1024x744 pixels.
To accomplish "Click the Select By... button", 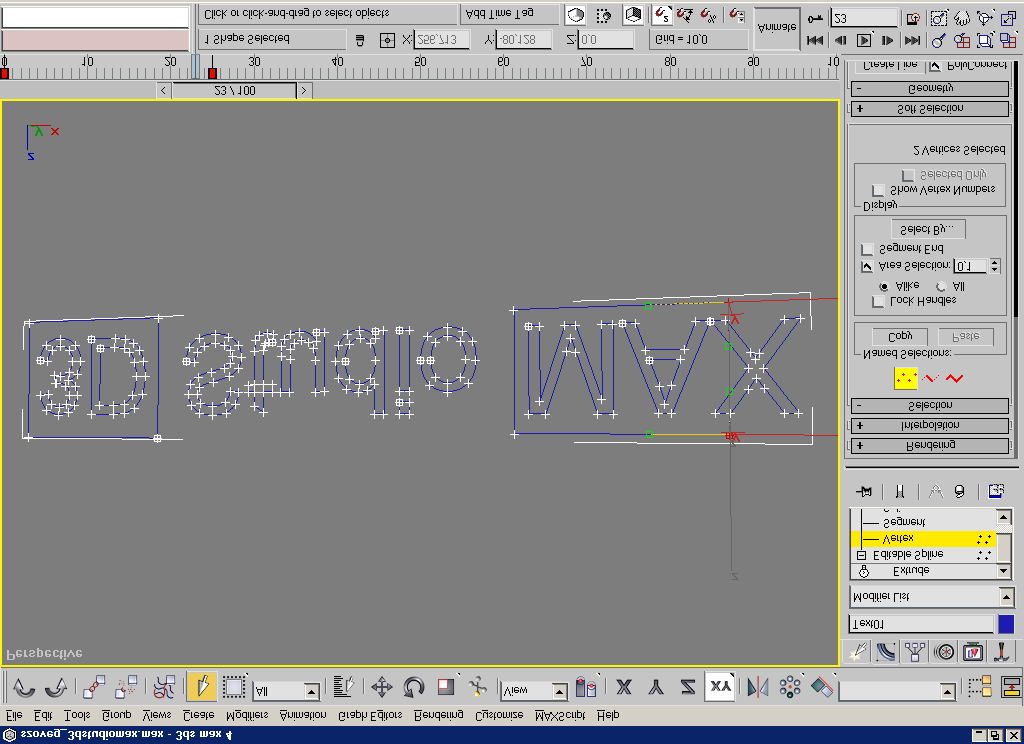I will coord(929,229).
